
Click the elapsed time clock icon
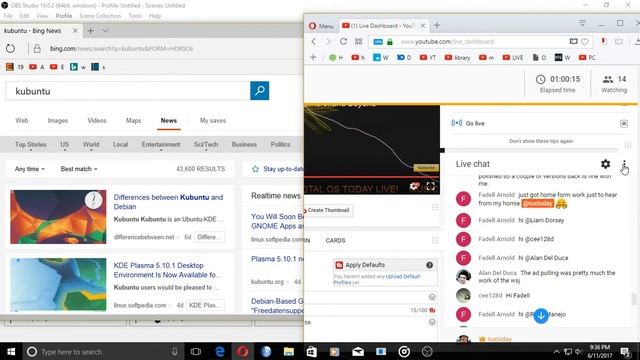[x=540, y=79]
